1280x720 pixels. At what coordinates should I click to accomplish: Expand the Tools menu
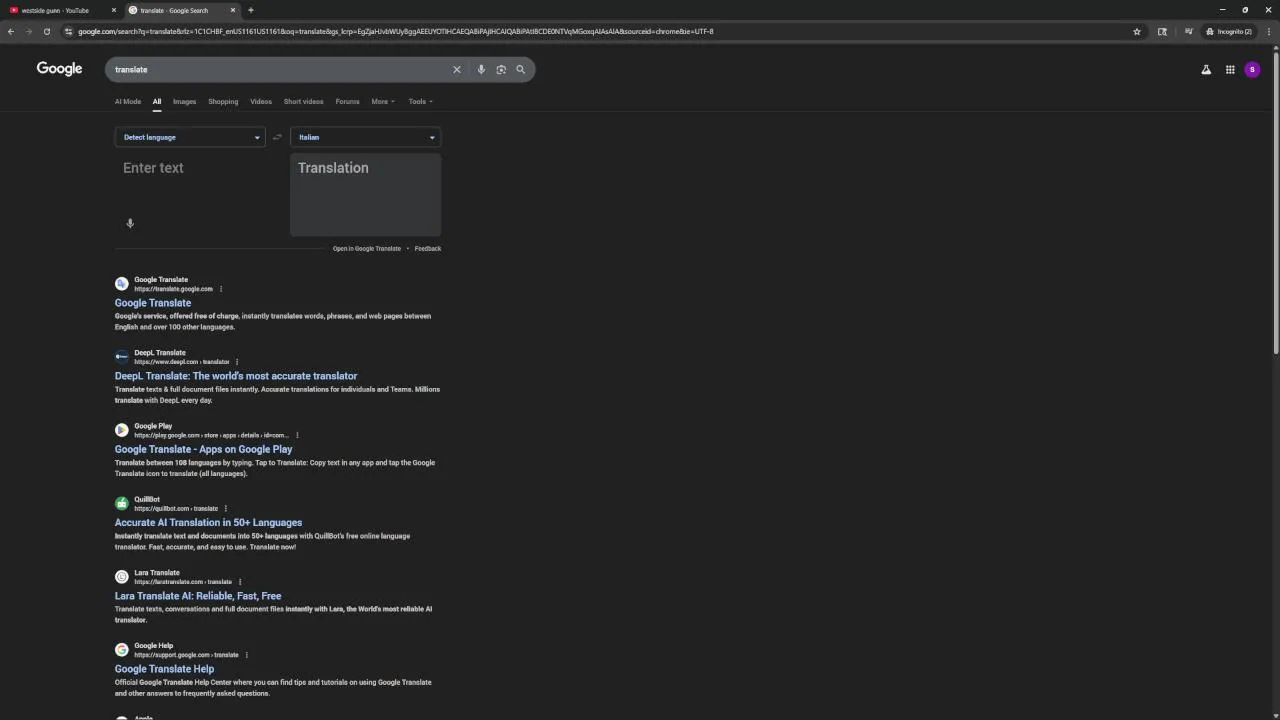(x=420, y=101)
